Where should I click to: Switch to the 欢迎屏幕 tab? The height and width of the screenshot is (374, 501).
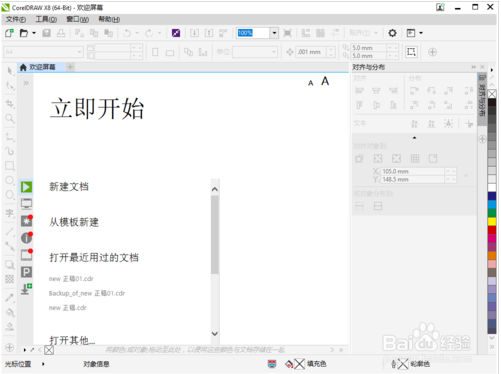tap(42, 67)
